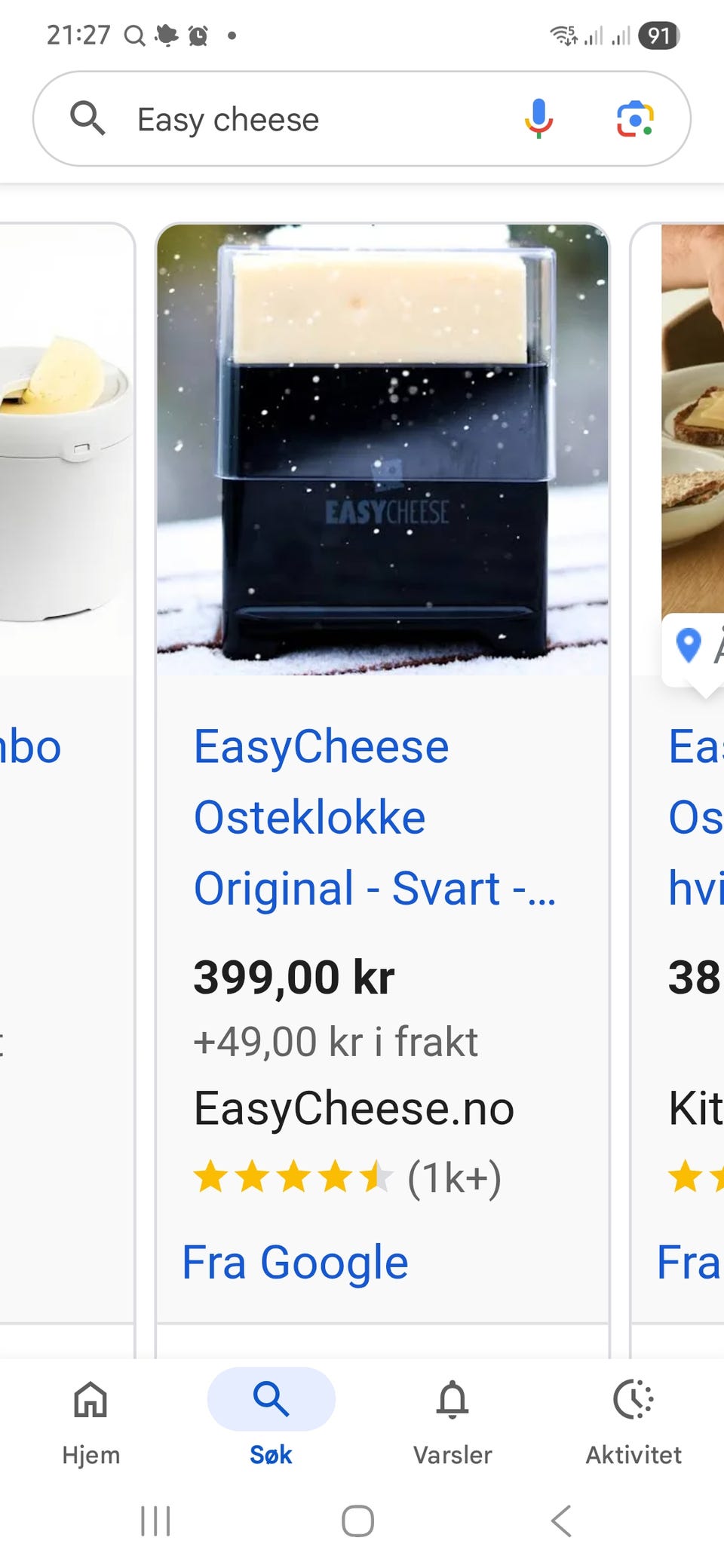The image size is (724, 1568).
Task: Open the partially visible right product title
Action: (696, 817)
